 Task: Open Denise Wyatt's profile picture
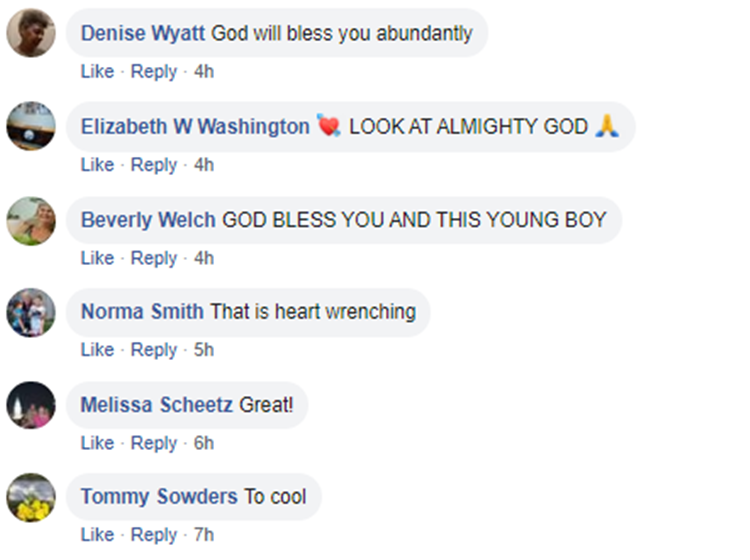[31, 33]
